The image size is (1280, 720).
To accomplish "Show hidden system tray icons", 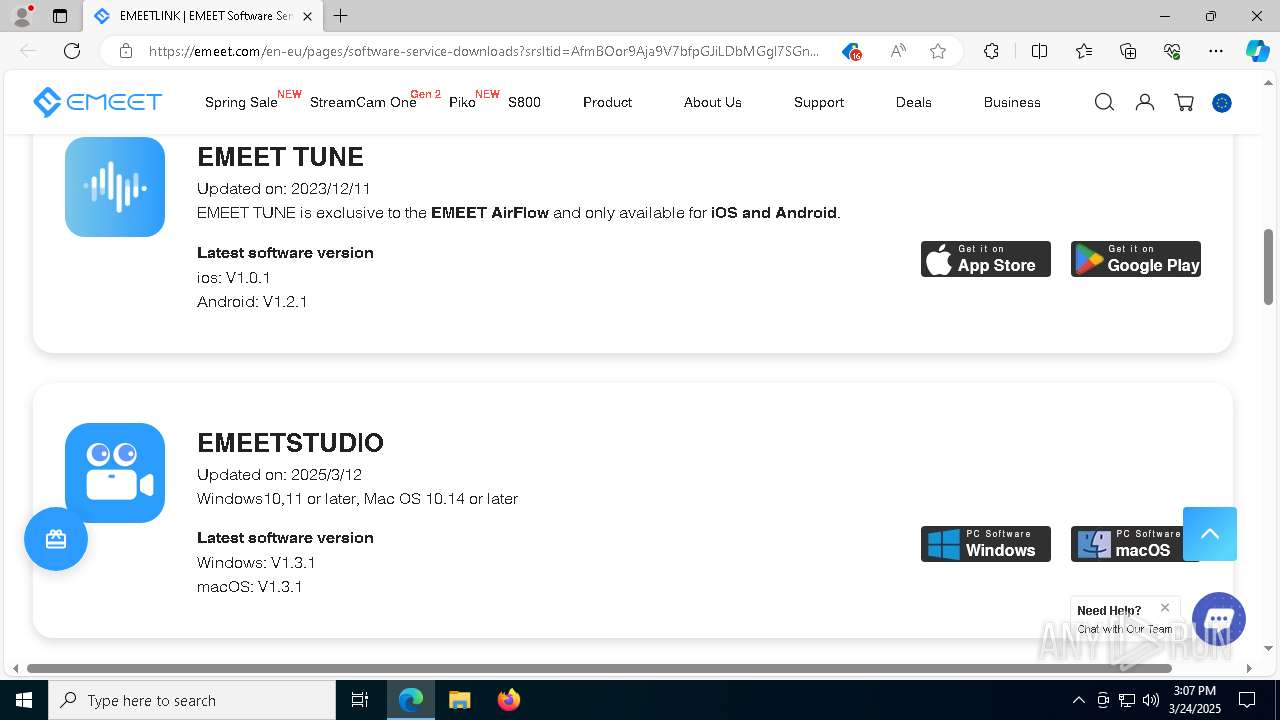I will [1078, 700].
